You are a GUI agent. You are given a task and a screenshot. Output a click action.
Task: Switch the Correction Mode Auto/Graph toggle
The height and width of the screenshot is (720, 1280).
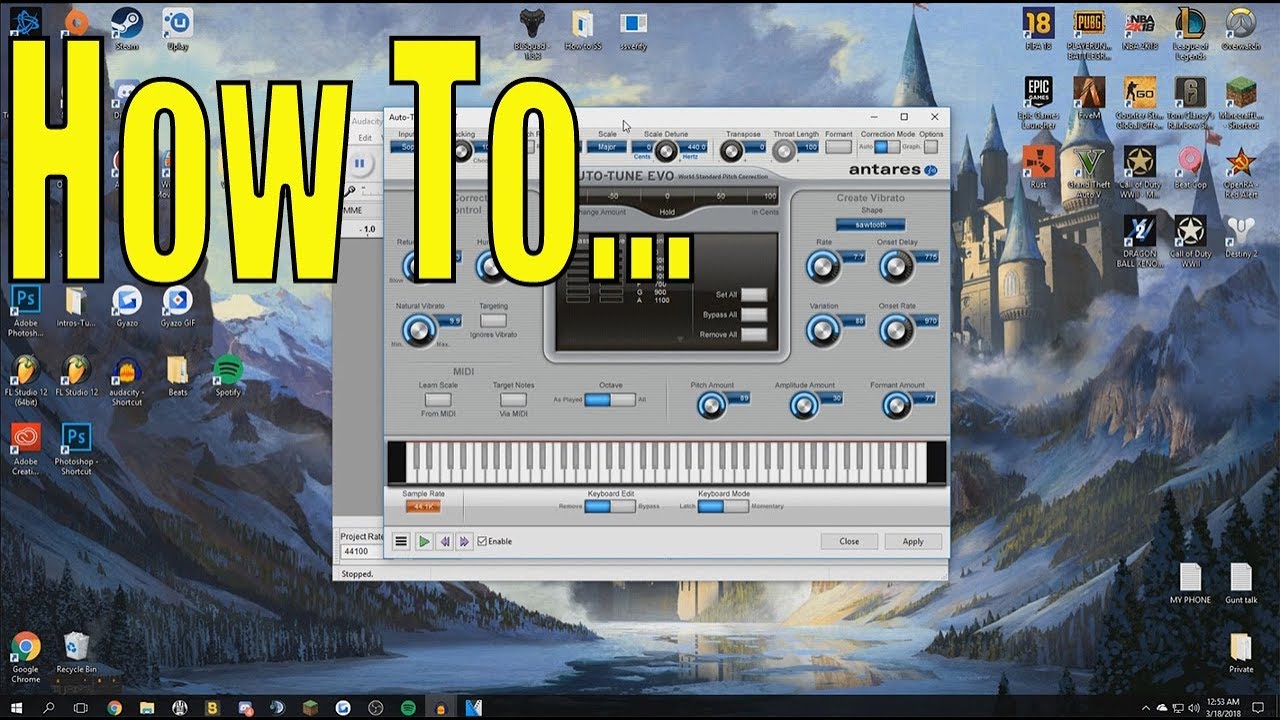tap(887, 147)
